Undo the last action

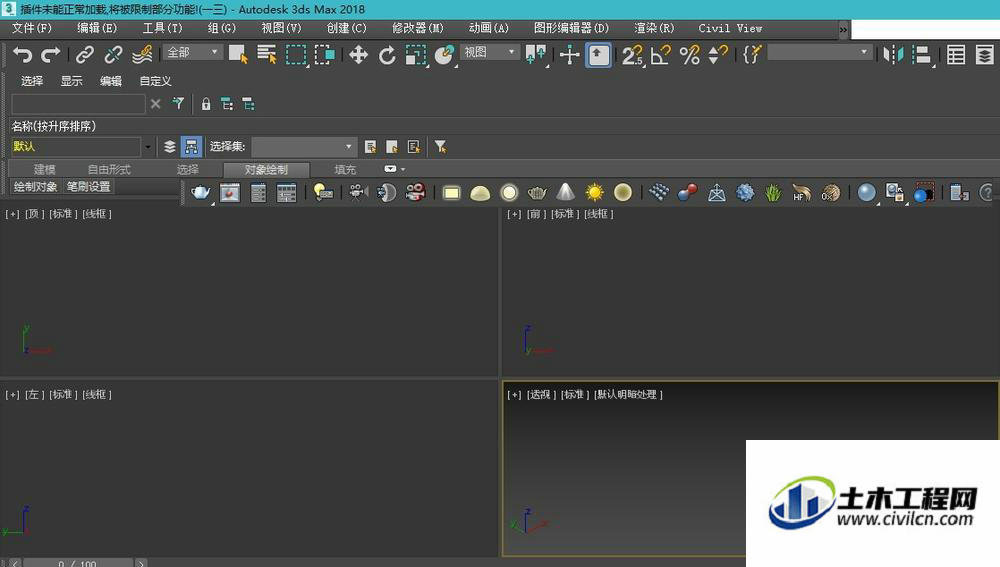22,55
